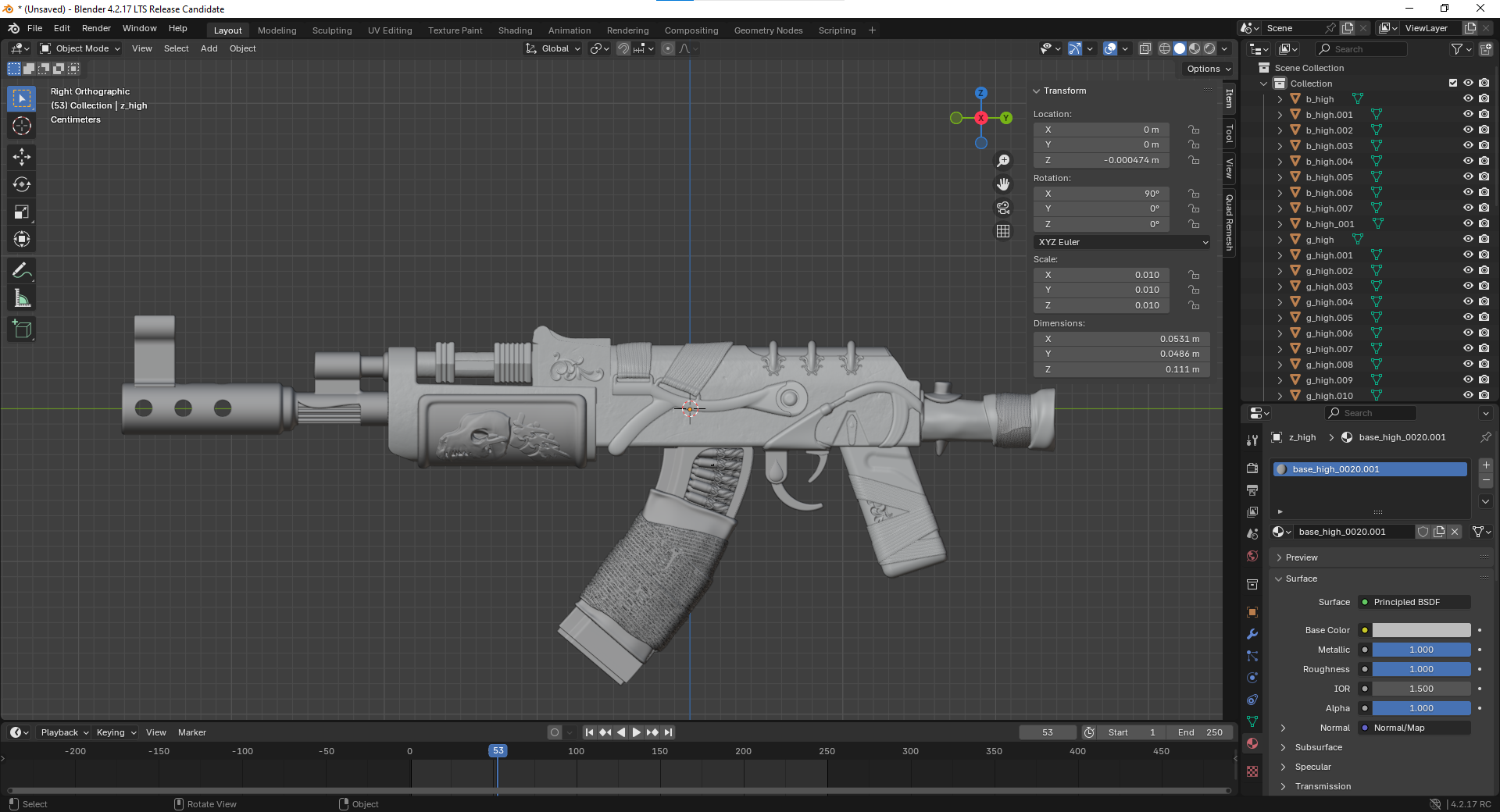Select the Add Cube tool

(22, 329)
